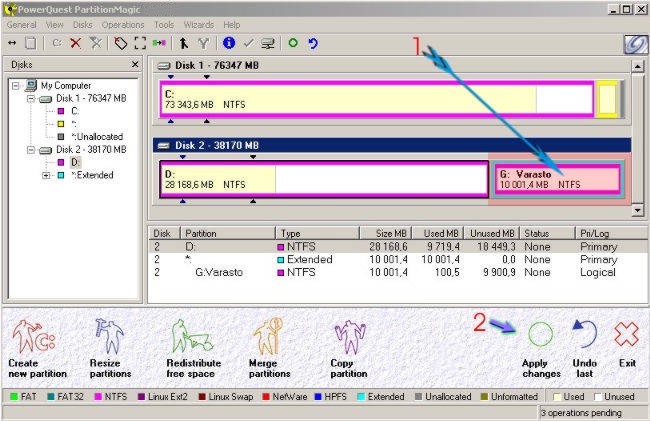Launch the Resize partitions wizard

(110, 349)
